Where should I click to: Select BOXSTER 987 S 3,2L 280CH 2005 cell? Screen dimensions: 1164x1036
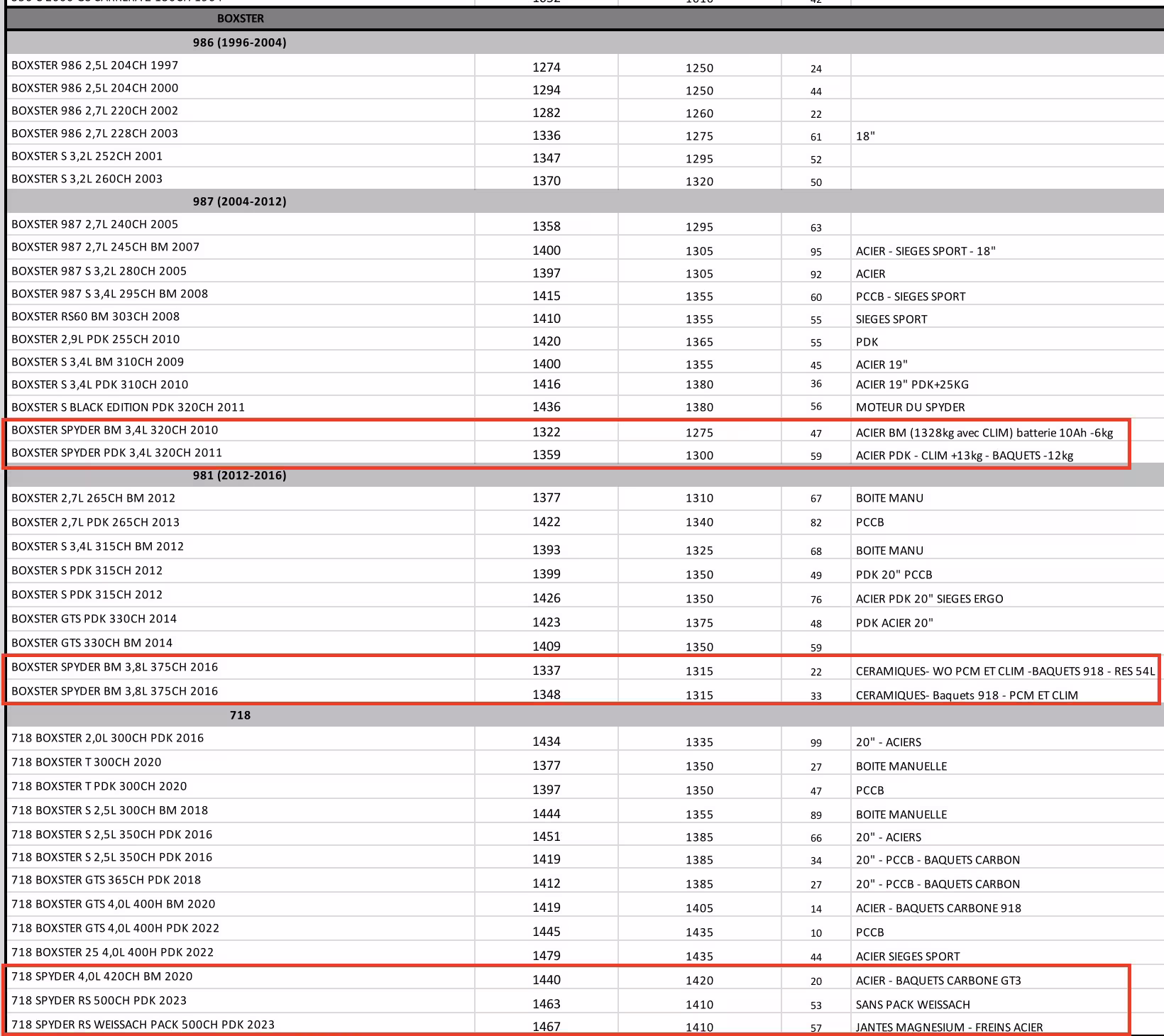(x=240, y=271)
